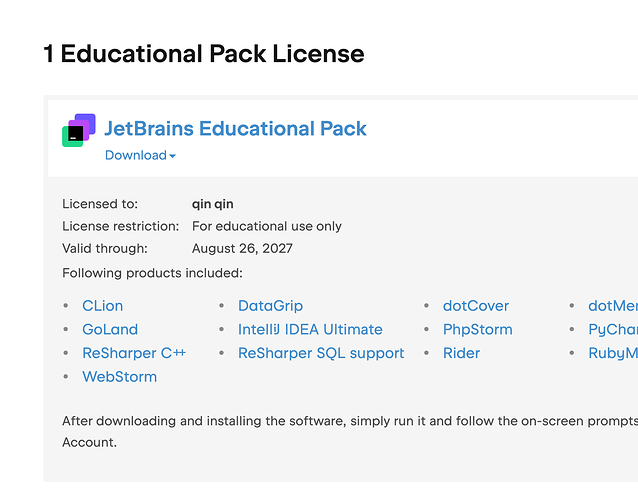
Task: Open the dotCover product link
Action: (x=476, y=306)
